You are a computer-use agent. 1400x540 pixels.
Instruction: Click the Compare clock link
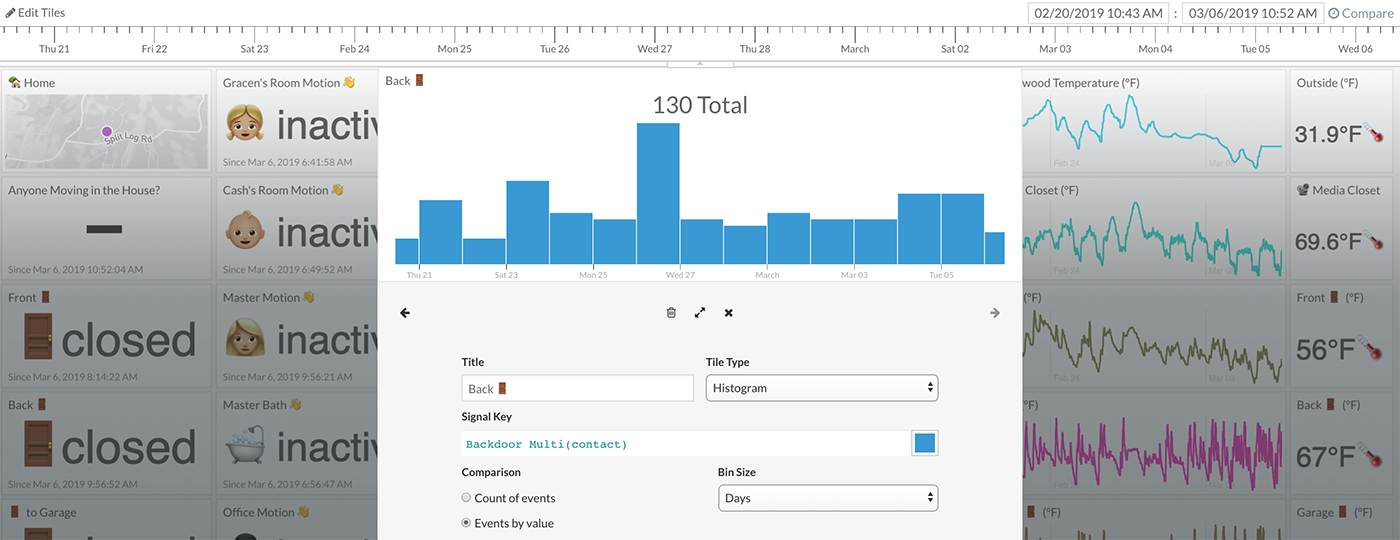pos(1360,13)
